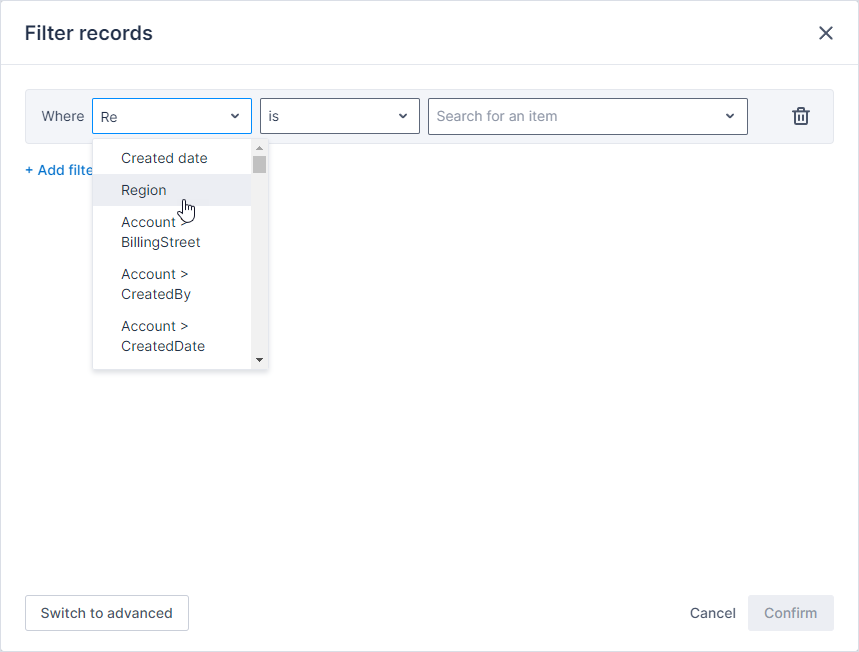Click the up arrow on the field list scrollbar
The image size is (859, 652).
tap(258, 146)
